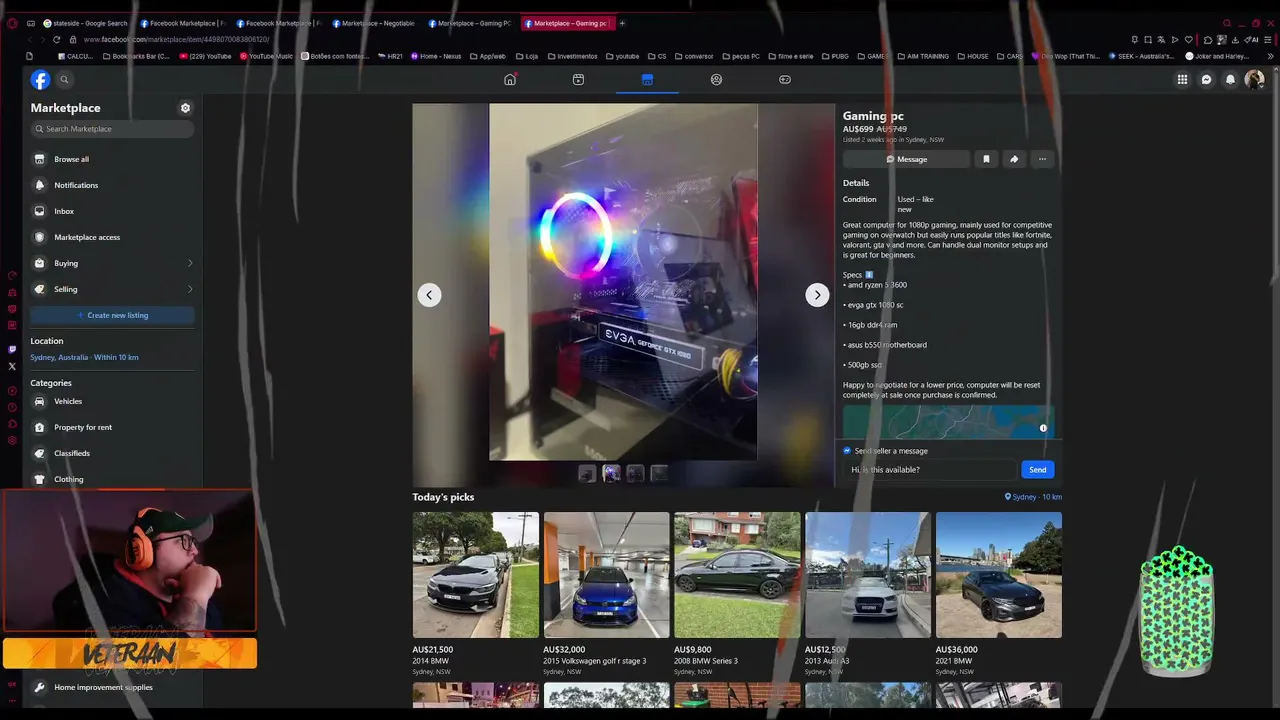Open the notifications bell in header

point(1231,80)
